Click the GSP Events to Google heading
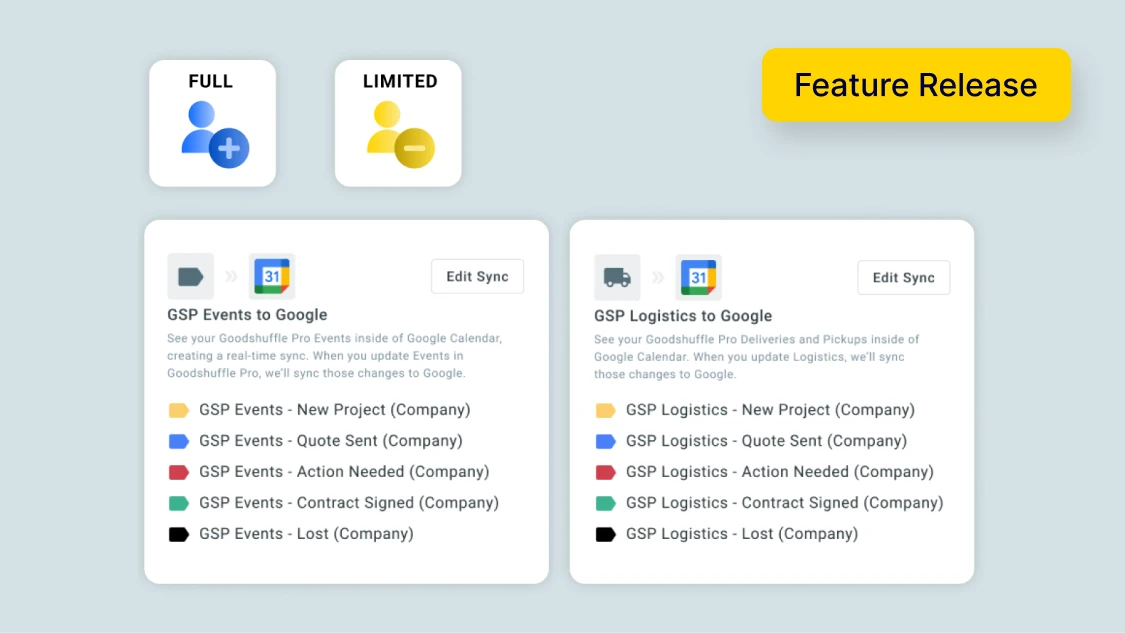 pos(248,314)
